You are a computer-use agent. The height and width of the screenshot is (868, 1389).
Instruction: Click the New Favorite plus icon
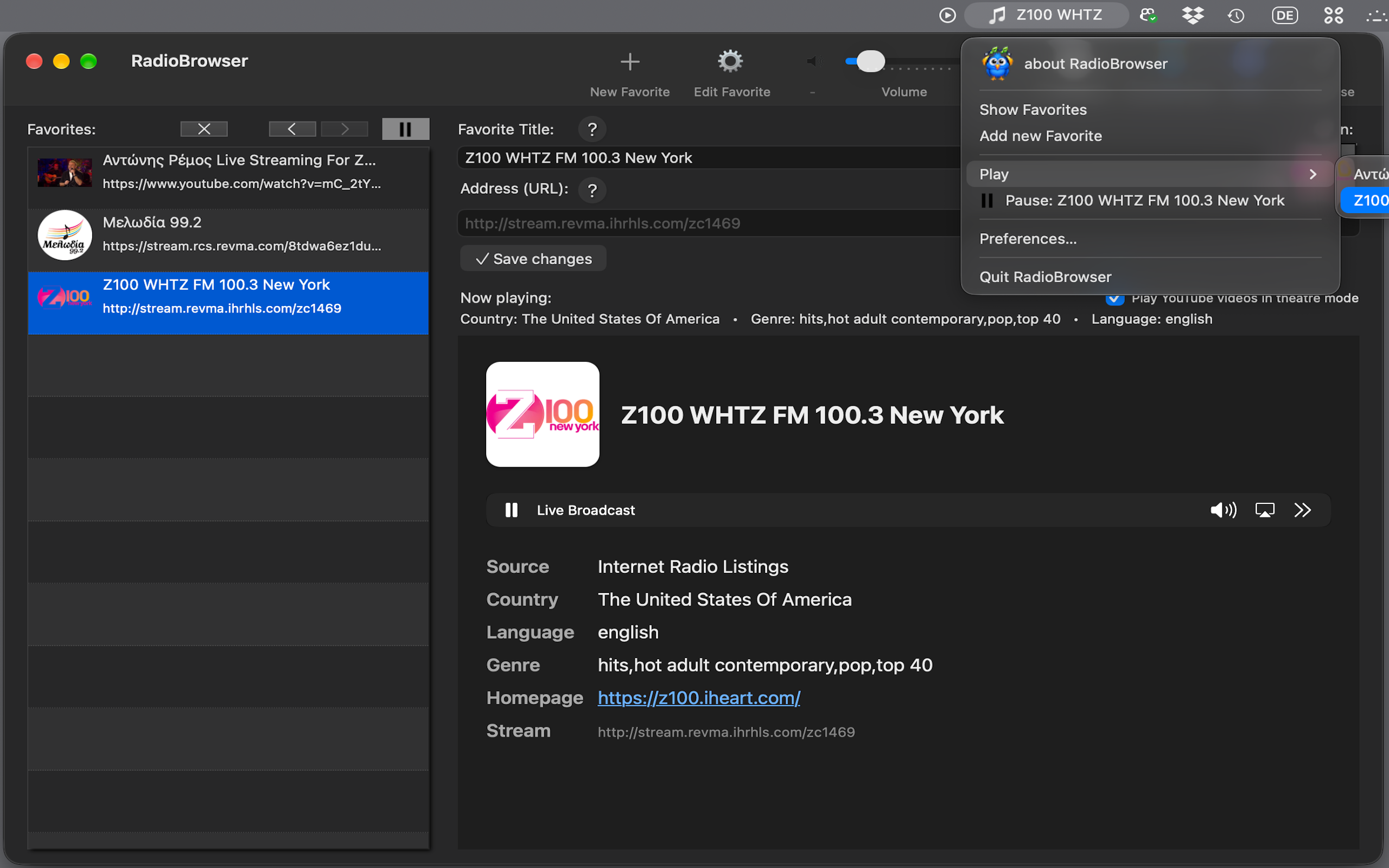coord(629,61)
